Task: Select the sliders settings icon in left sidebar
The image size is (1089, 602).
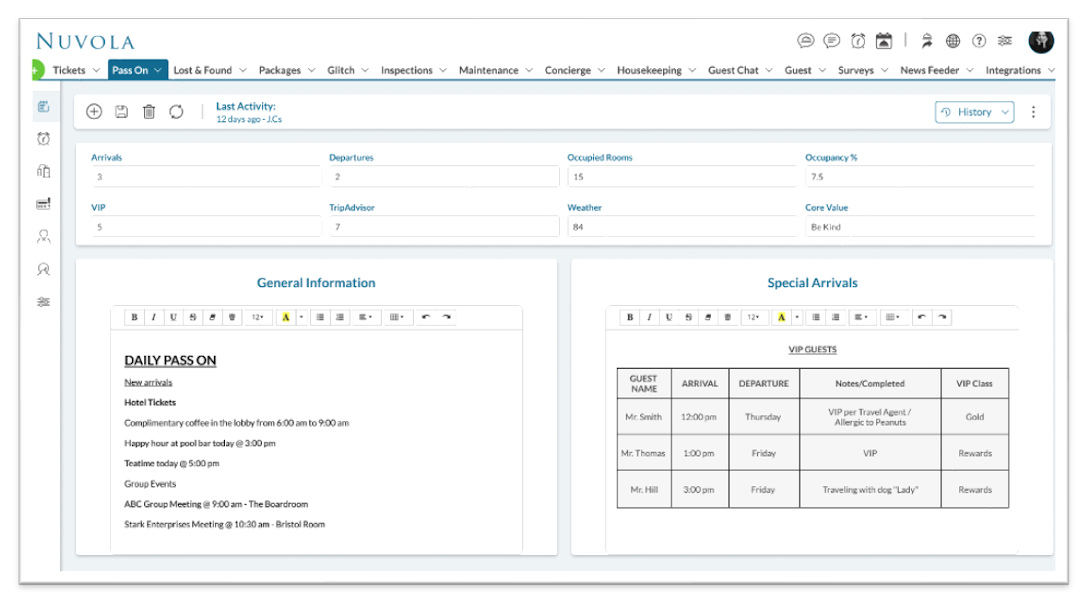Action: pos(43,301)
